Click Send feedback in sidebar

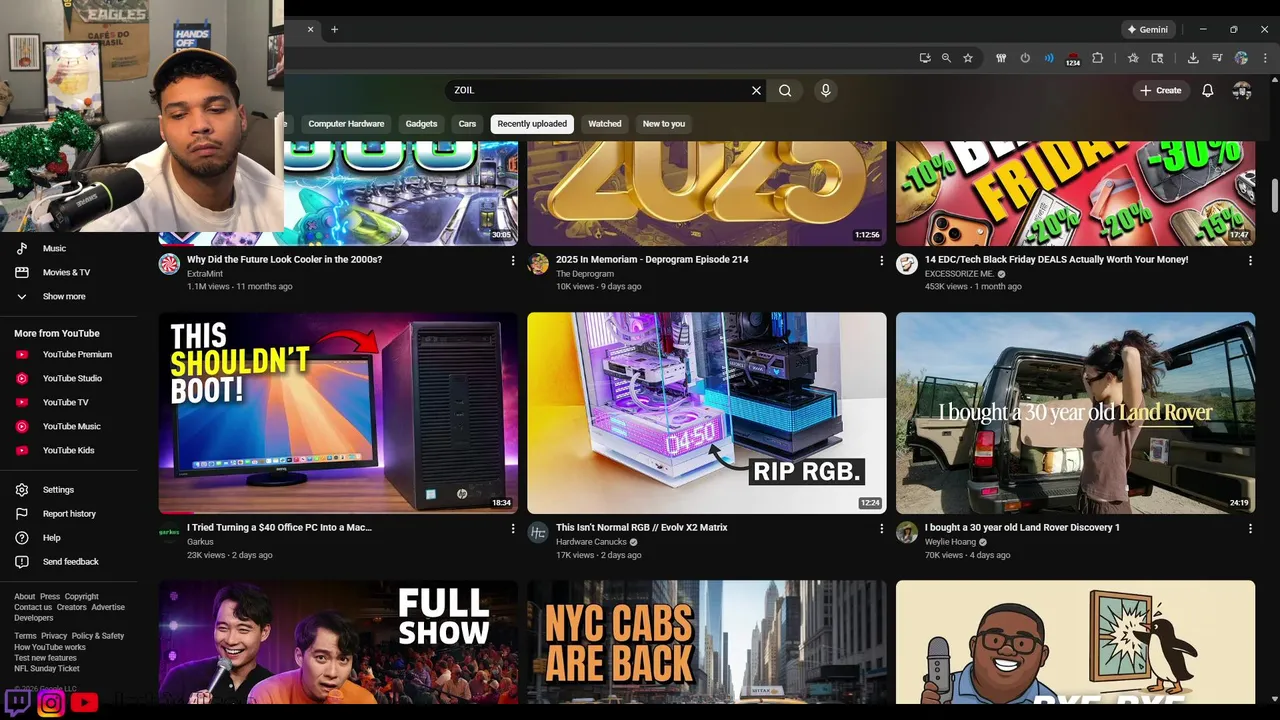pos(68,562)
